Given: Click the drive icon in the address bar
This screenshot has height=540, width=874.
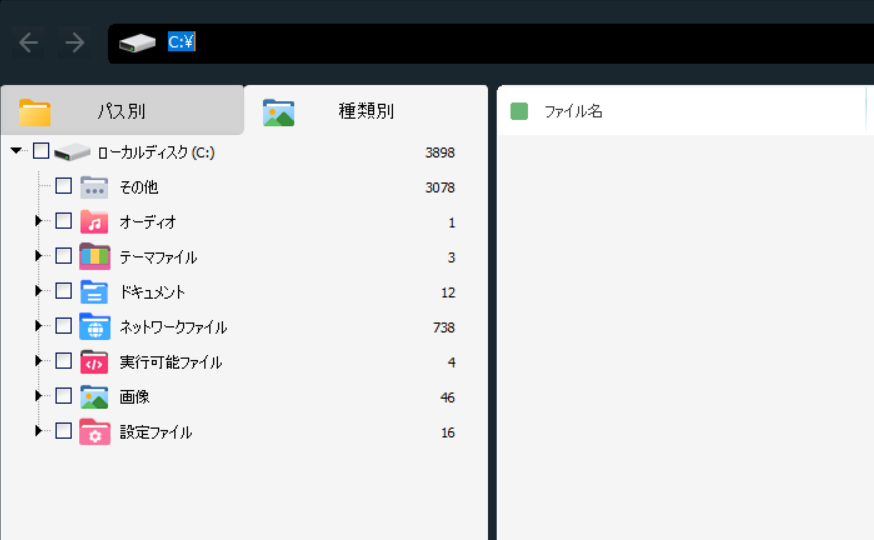Looking at the screenshot, I should tap(137, 42).
